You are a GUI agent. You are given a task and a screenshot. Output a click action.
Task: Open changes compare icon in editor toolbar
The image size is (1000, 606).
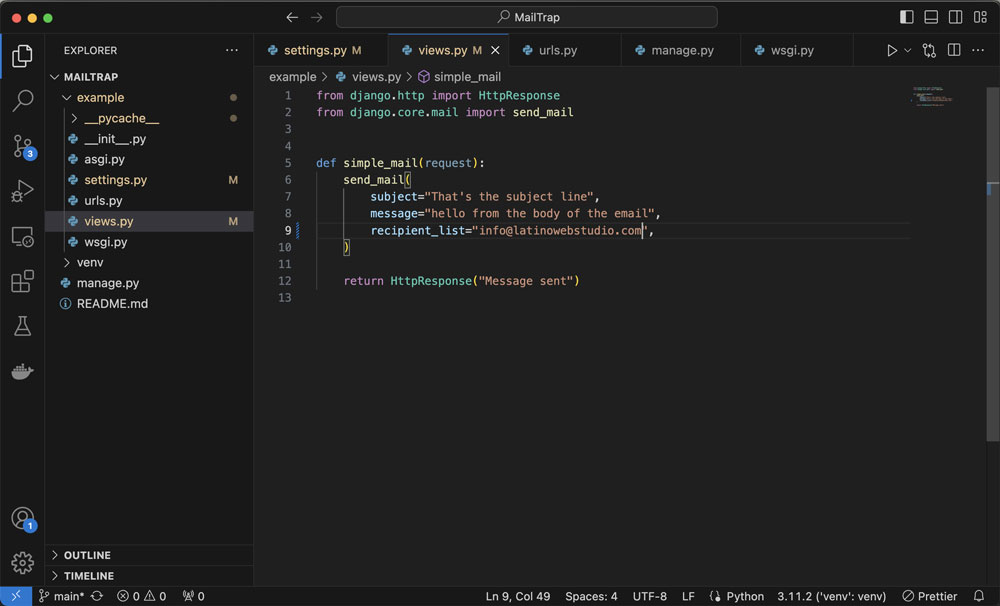pyautogui.click(x=929, y=50)
